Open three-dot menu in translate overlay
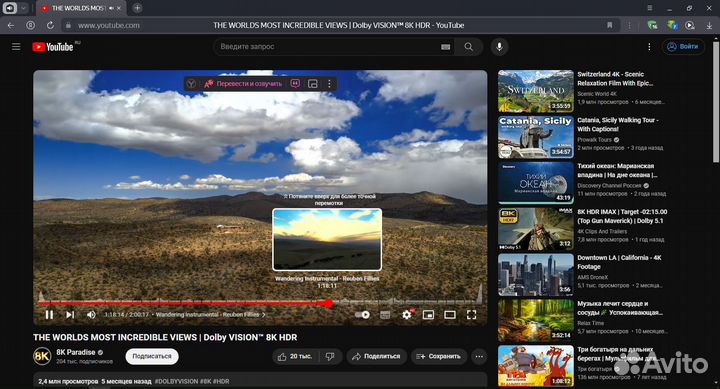The height and width of the screenshot is (389, 720). pos(329,84)
